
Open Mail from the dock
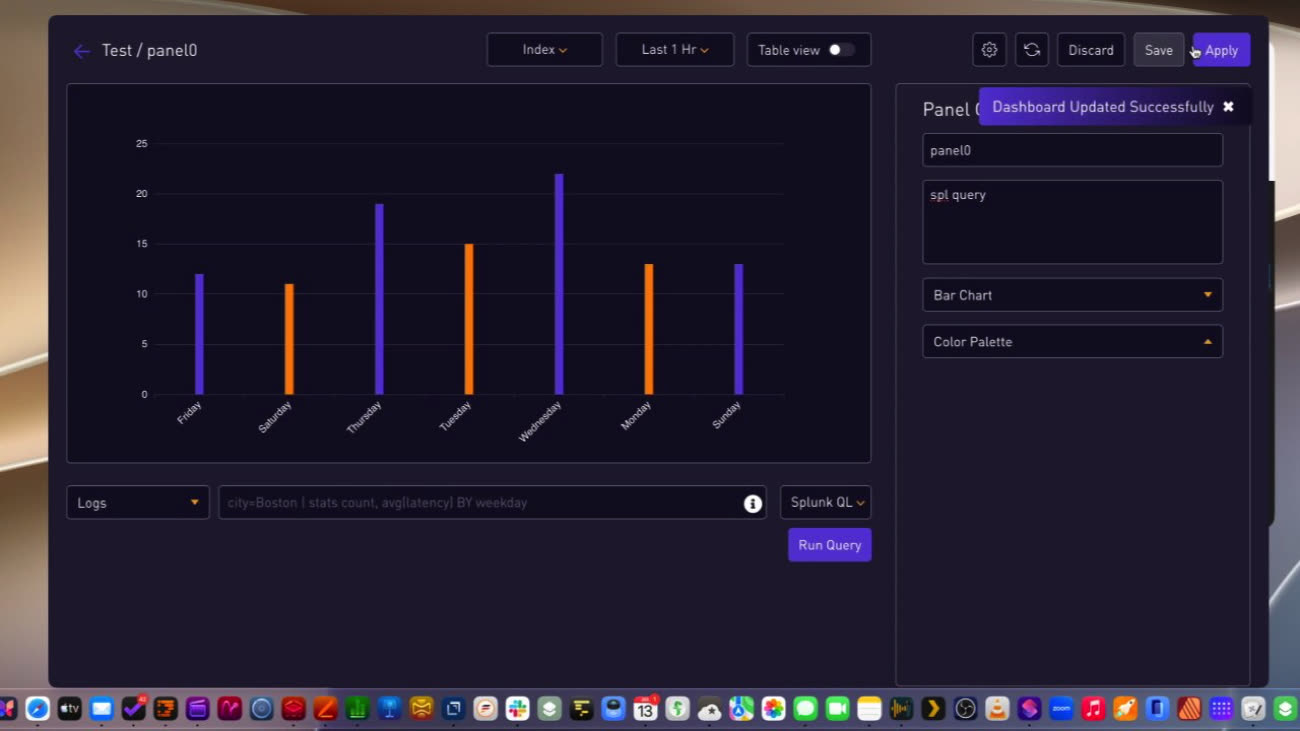tap(101, 709)
